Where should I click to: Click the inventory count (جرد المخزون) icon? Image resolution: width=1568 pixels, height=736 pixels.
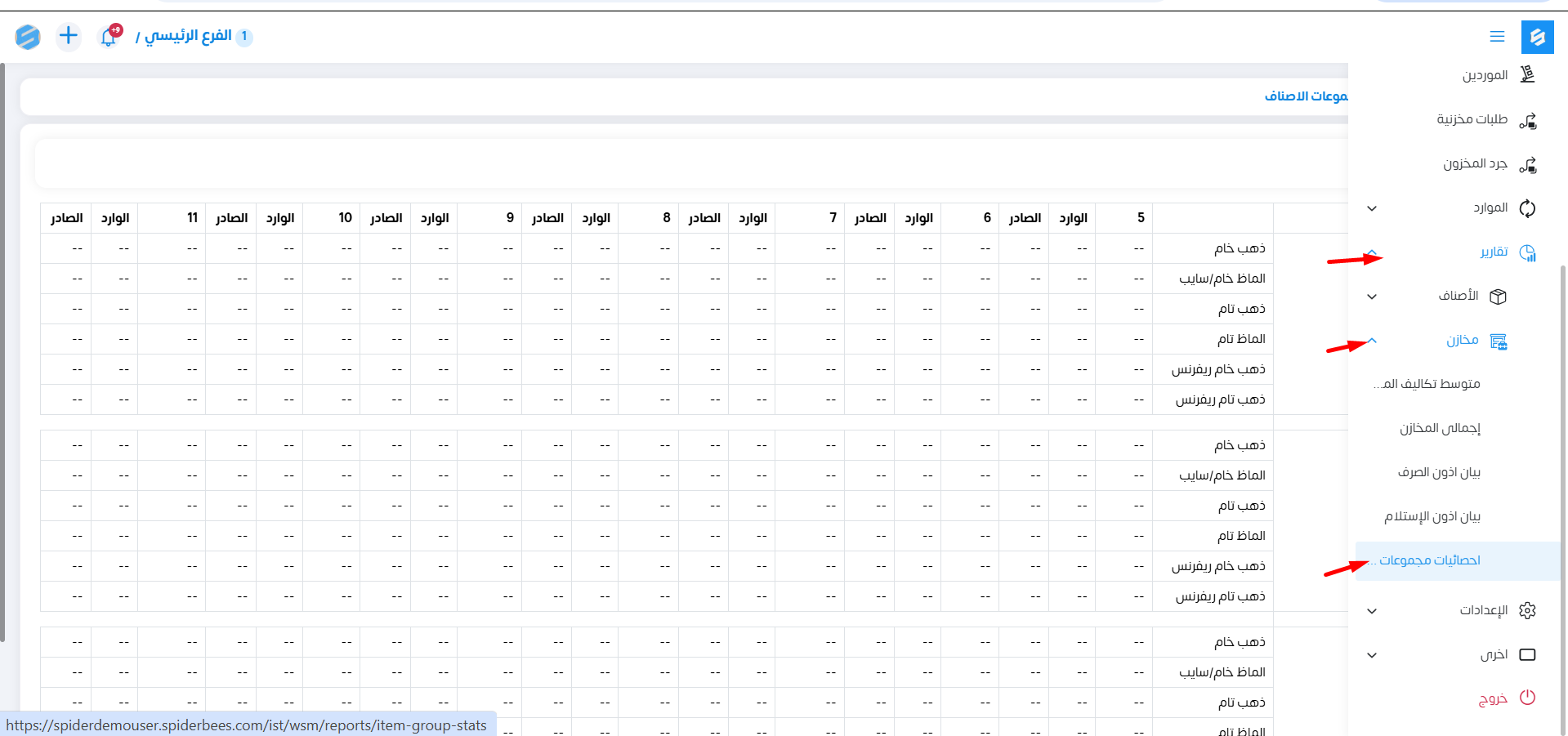(x=1527, y=164)
